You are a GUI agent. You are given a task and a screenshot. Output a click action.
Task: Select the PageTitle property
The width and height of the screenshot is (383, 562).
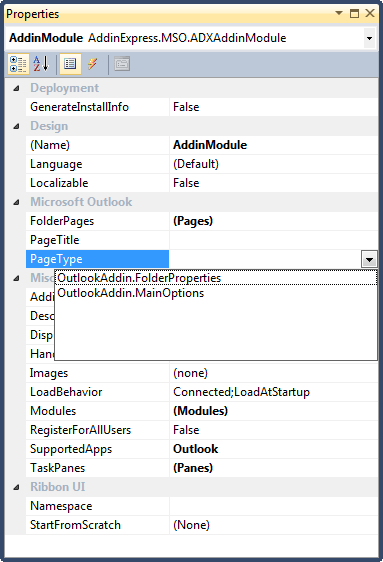[x=97, y=240]
